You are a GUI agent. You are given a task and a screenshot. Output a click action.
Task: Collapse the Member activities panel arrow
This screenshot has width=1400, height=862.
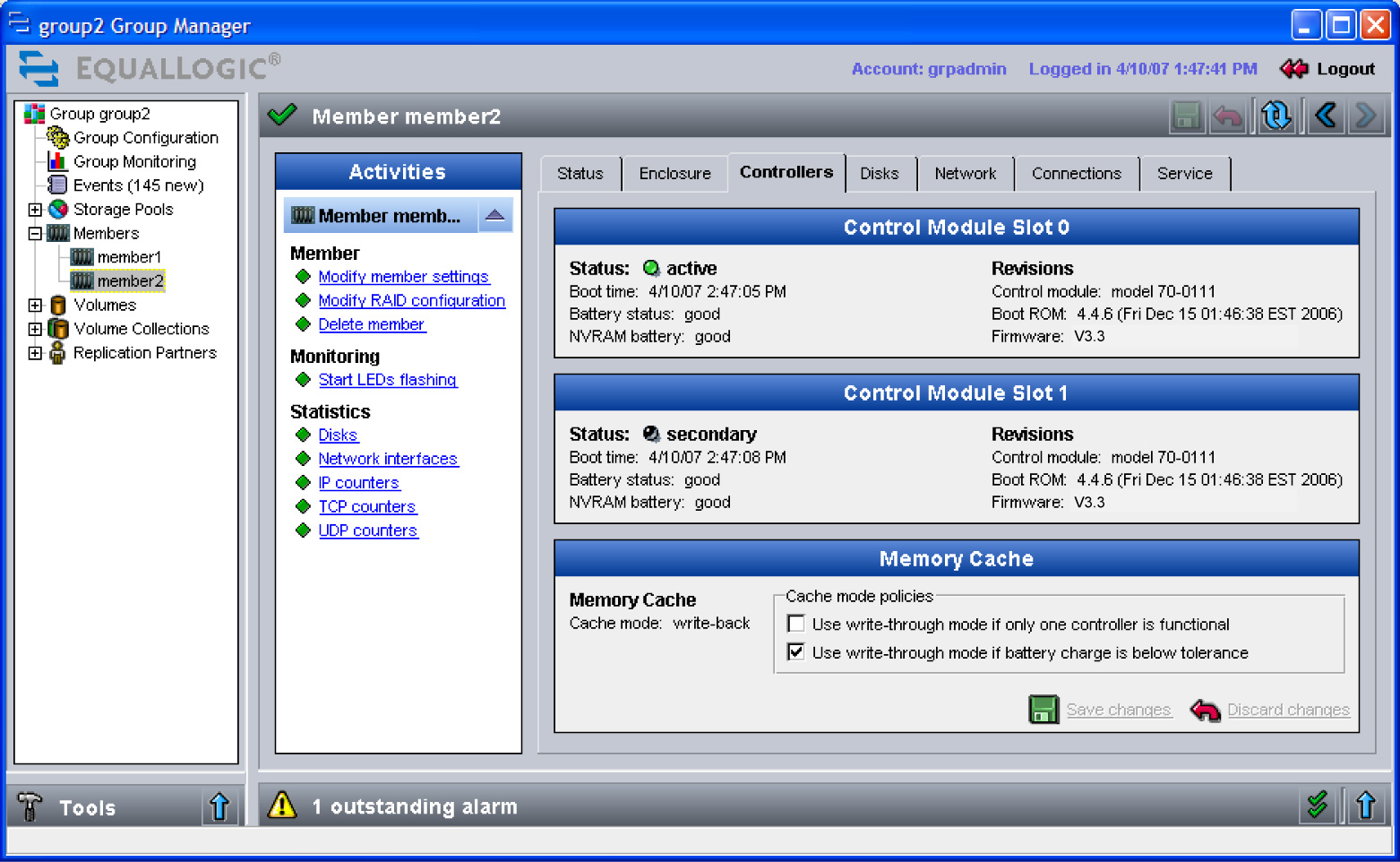tap(494, 216)
